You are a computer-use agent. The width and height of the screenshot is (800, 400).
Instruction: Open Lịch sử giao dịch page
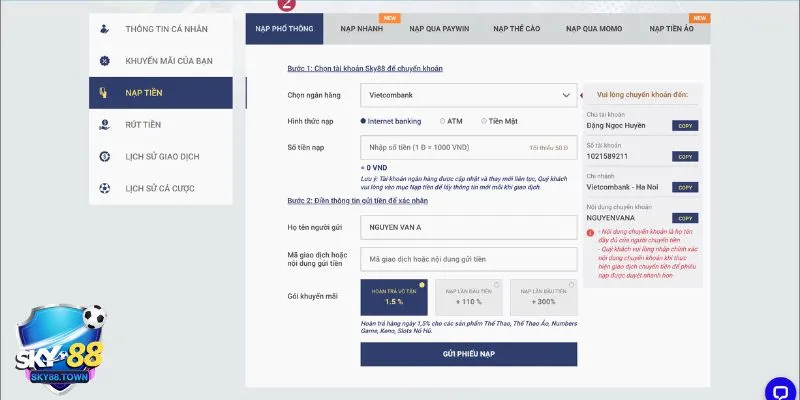pos(161,157)
